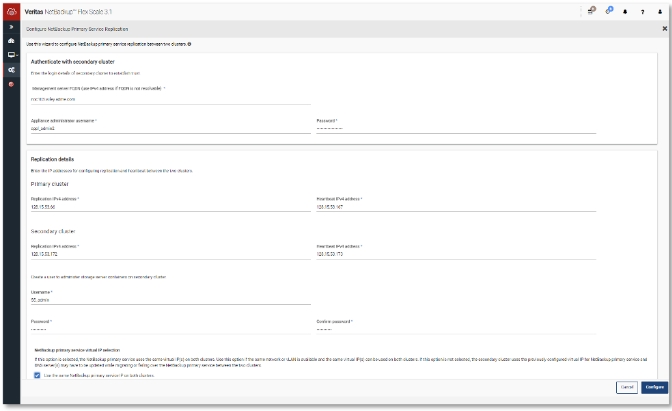Toggle 'Use the same NetBackup primary service IP' checkbox
Screen dimensions: 672x411
coord(36,376)
